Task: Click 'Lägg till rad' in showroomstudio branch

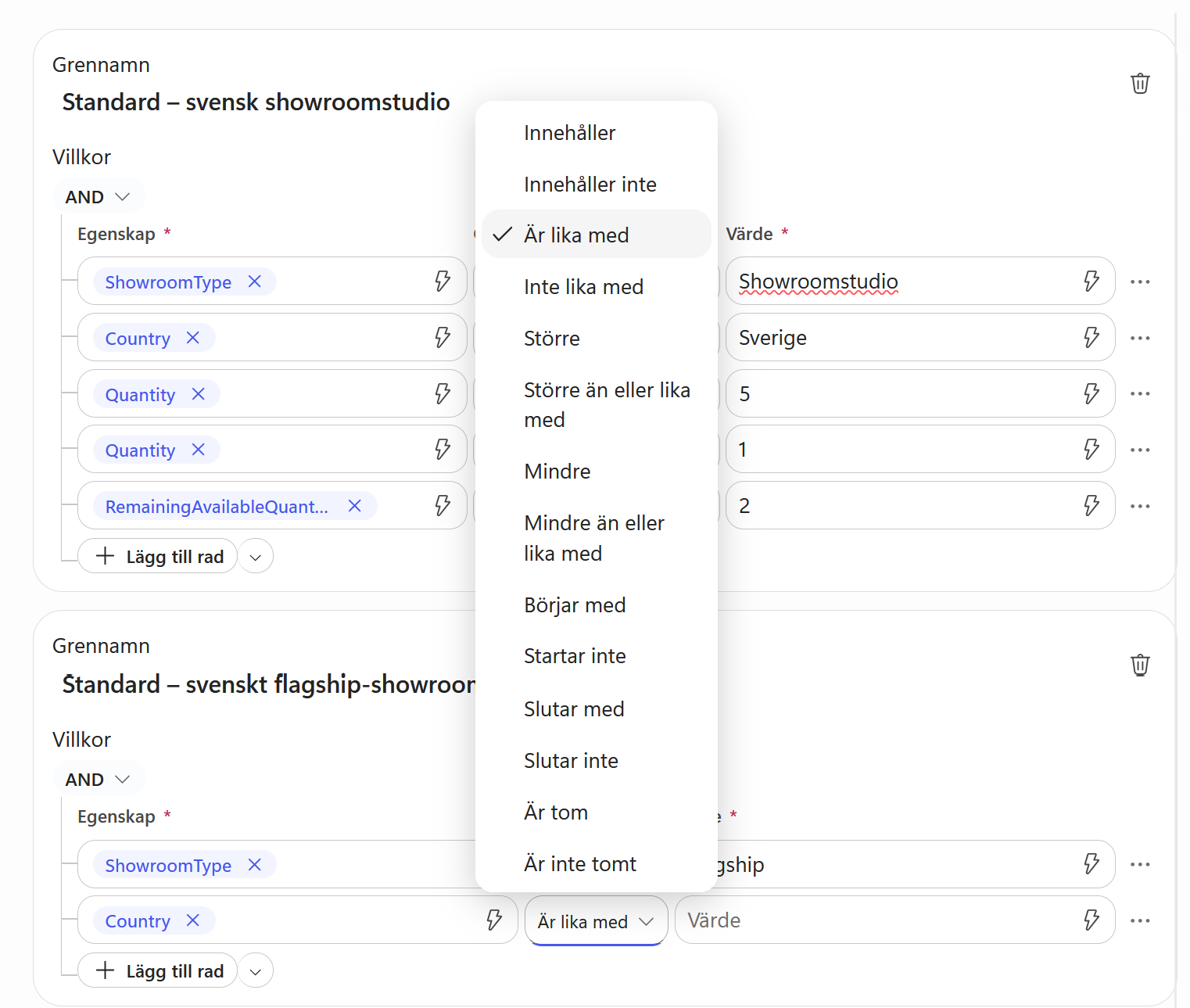Action: coord(158,556)
